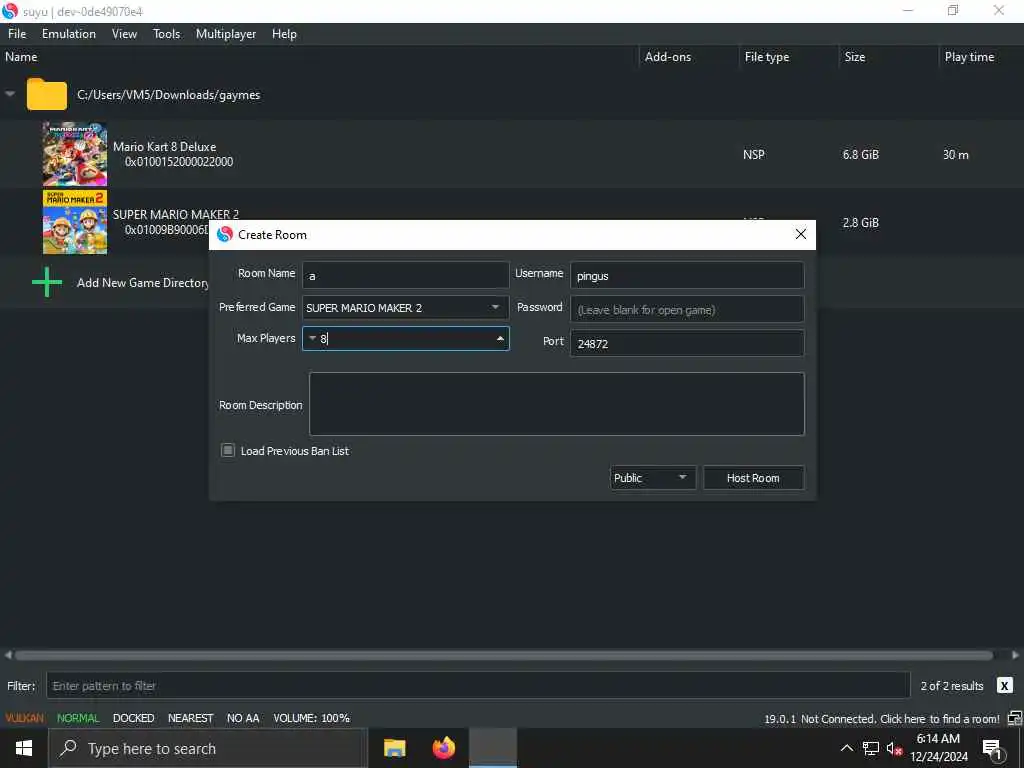Click the NSP file type of Mario Kart
The width and height of the screenshot is (1024, 768).
coord(754,155)
